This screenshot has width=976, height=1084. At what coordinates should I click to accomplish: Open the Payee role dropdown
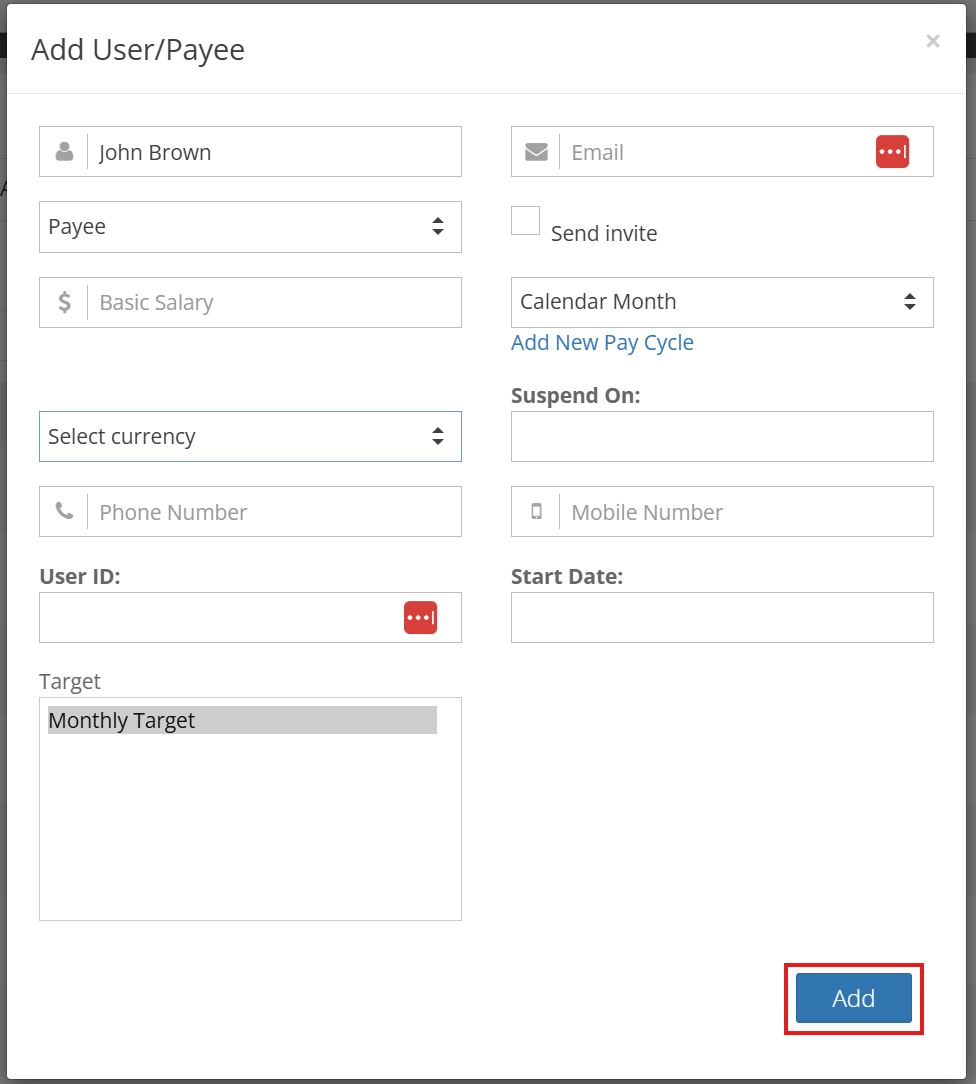coord(250,227)
